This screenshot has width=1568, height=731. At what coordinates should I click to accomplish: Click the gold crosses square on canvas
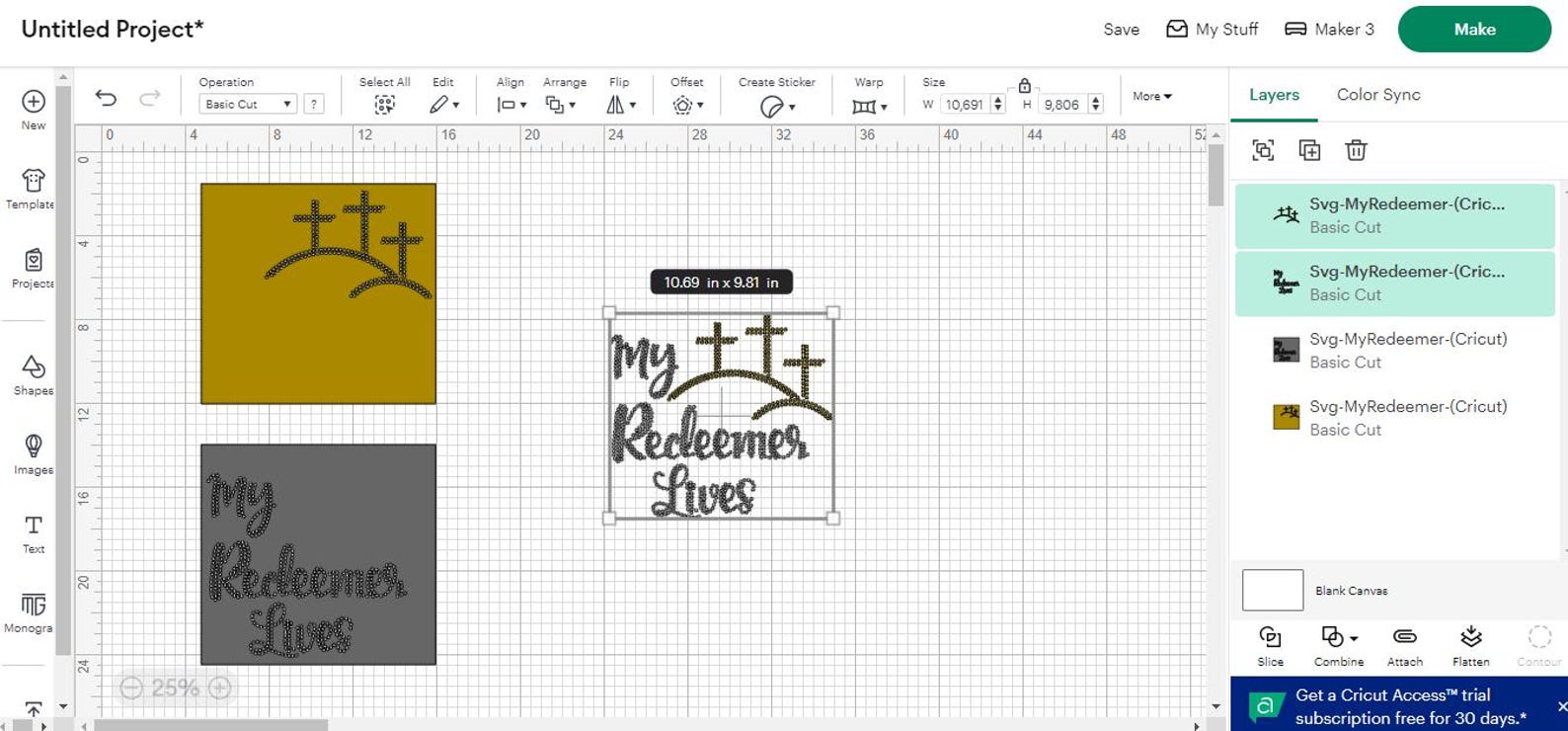pos(318,293)
